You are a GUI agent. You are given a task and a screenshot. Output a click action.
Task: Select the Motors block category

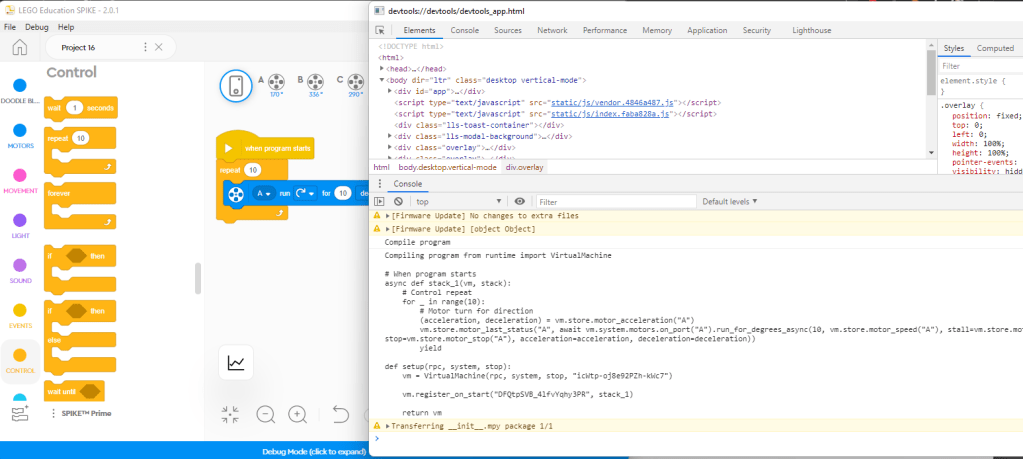[20, 131]
